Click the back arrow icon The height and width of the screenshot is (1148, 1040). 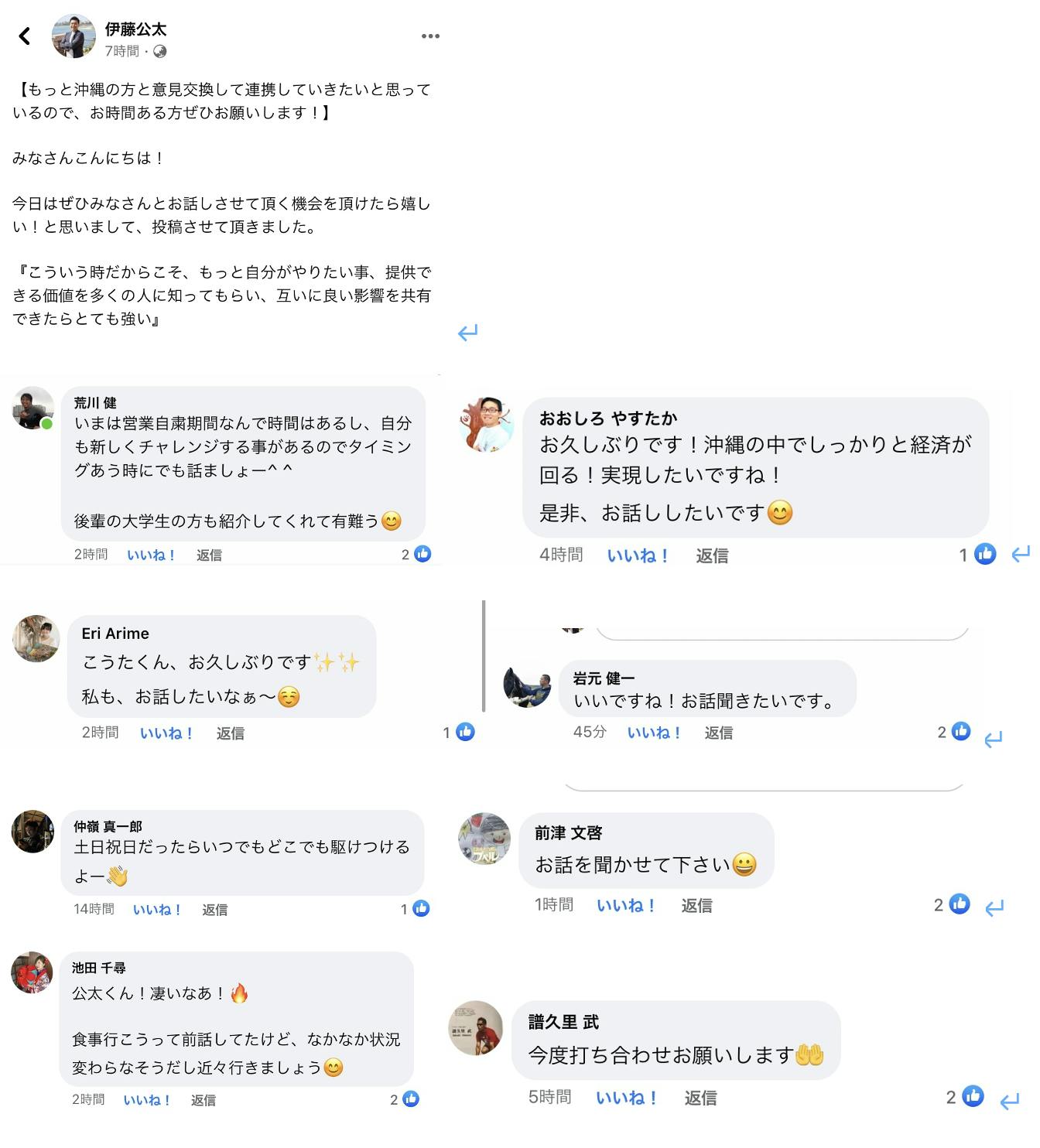pos(25,36)
